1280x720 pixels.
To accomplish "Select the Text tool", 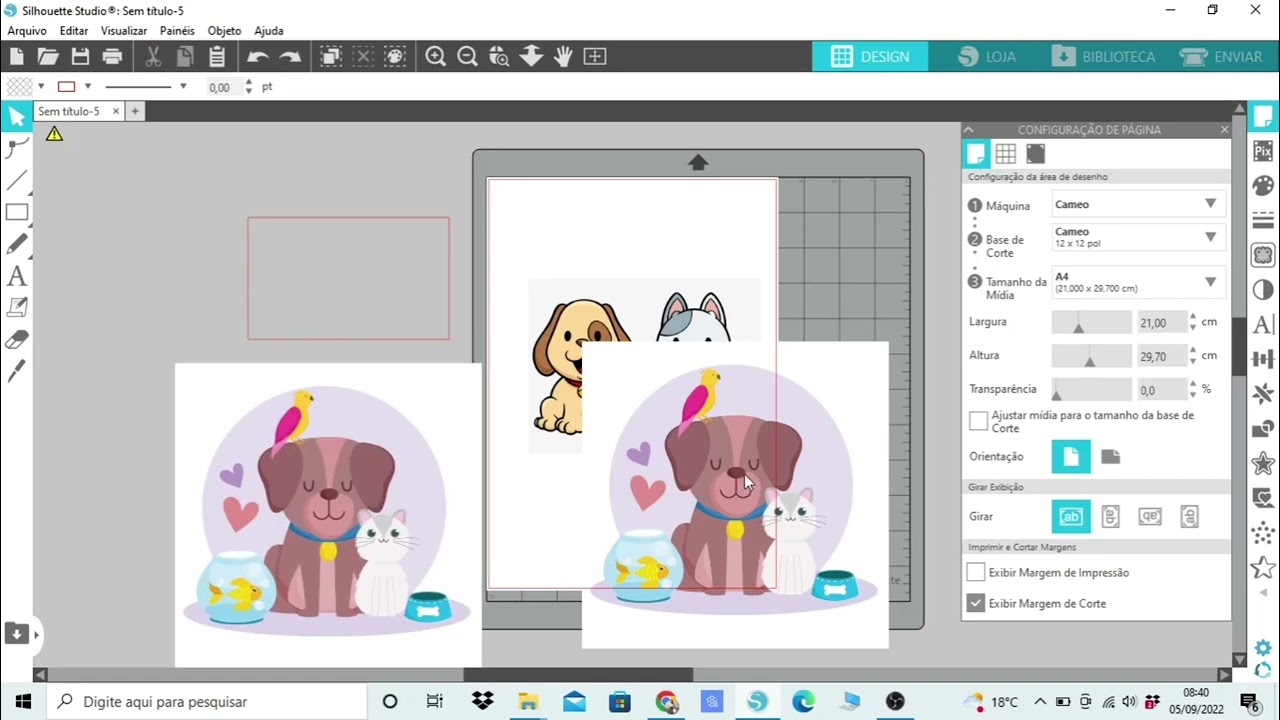I will click(16, 276).
